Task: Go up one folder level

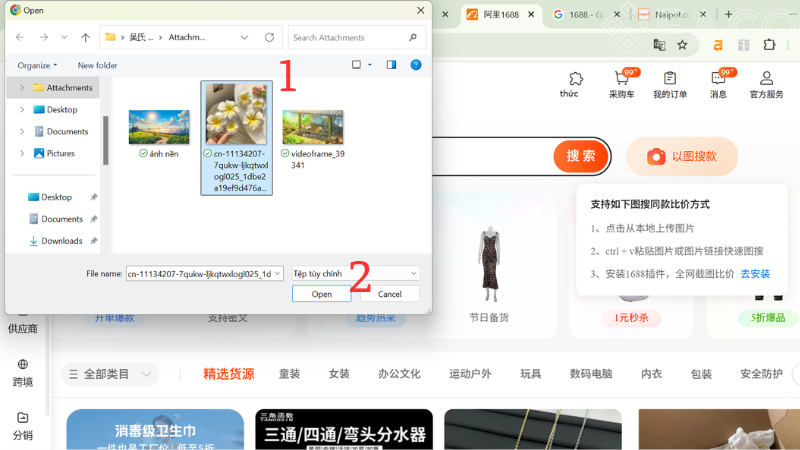Action: click(85, 37)
